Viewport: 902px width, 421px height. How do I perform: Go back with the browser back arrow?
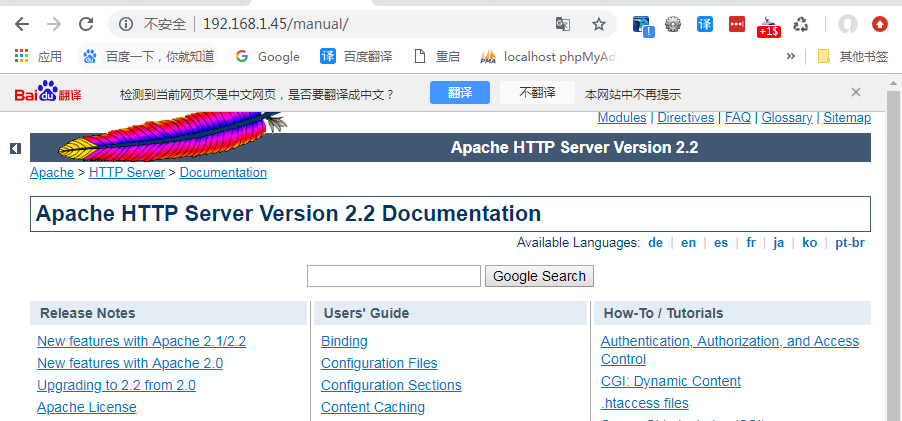click(x=22, y=24)
